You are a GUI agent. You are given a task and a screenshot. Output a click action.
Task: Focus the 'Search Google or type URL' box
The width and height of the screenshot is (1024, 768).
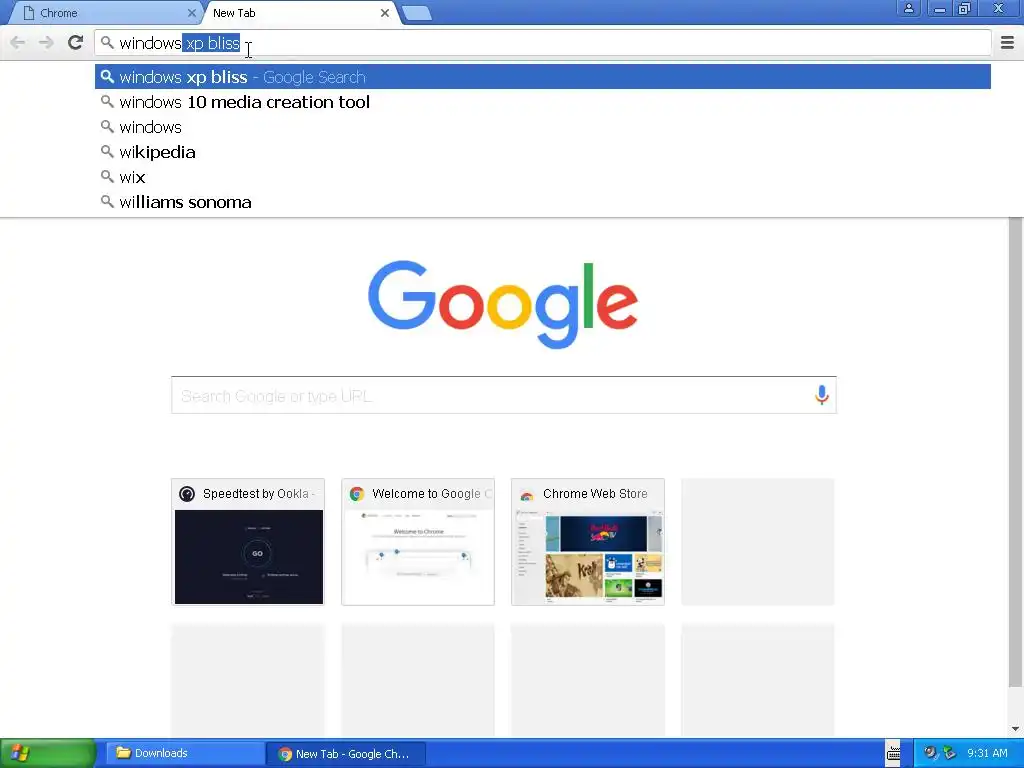(504, 395)
